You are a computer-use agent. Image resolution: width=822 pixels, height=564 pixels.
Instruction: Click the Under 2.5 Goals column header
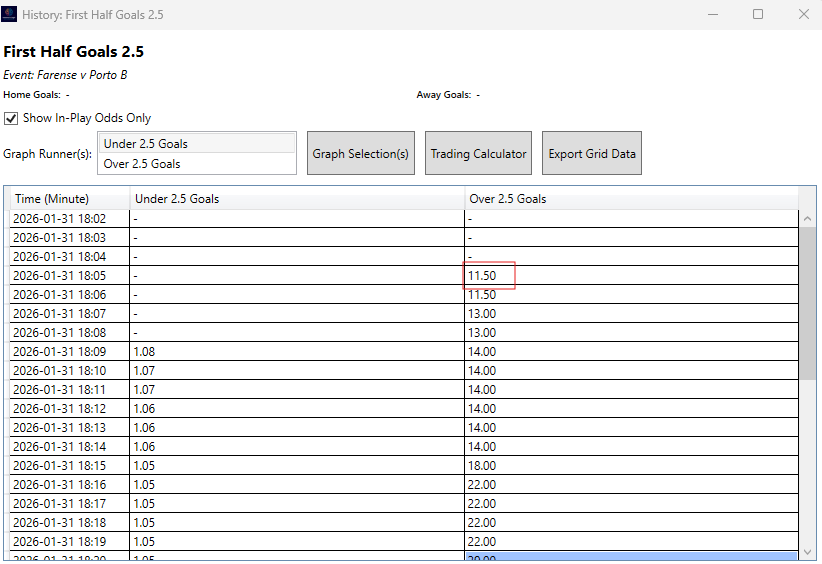[x=297, y=199]
